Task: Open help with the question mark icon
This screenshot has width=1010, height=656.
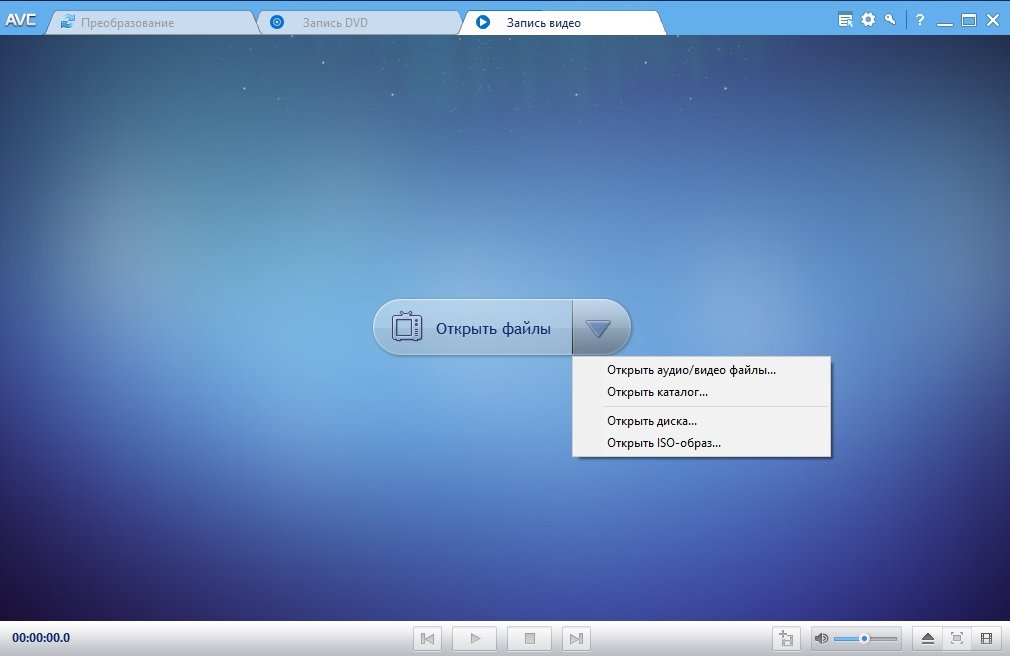Action: (920, 20)
